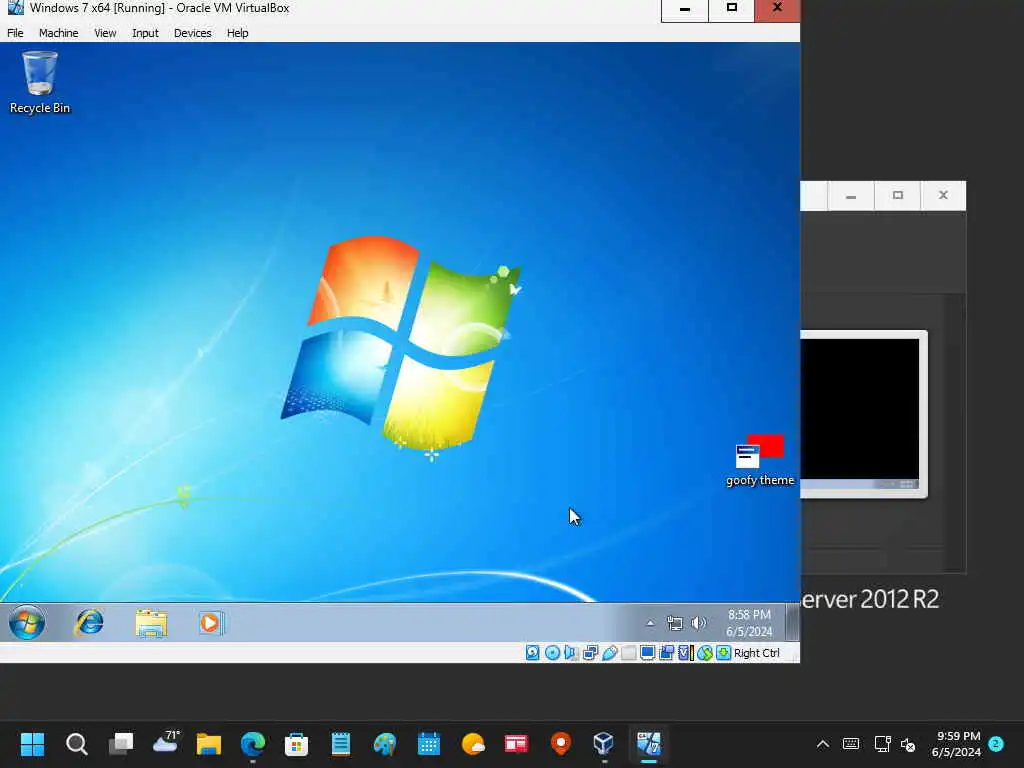Select the goofy theme desktop file
The height and width of the screenshot is (768, 1024).
tap(760, 461)
